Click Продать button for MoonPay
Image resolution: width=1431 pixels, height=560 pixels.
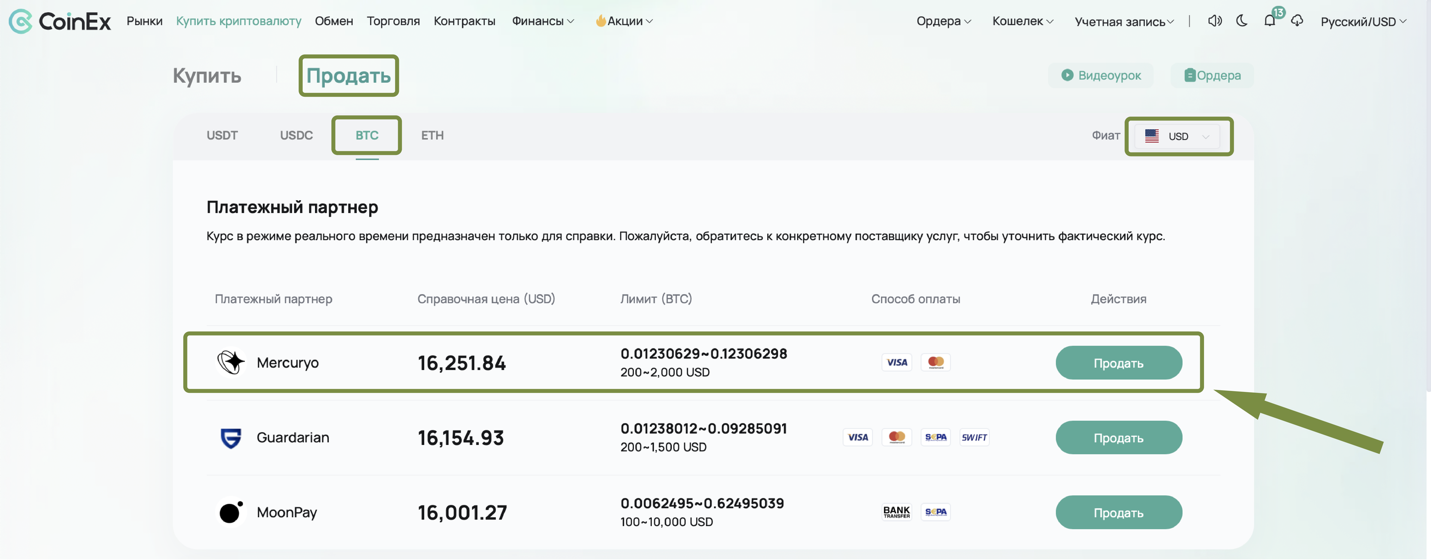click(x=1119, y=512)
